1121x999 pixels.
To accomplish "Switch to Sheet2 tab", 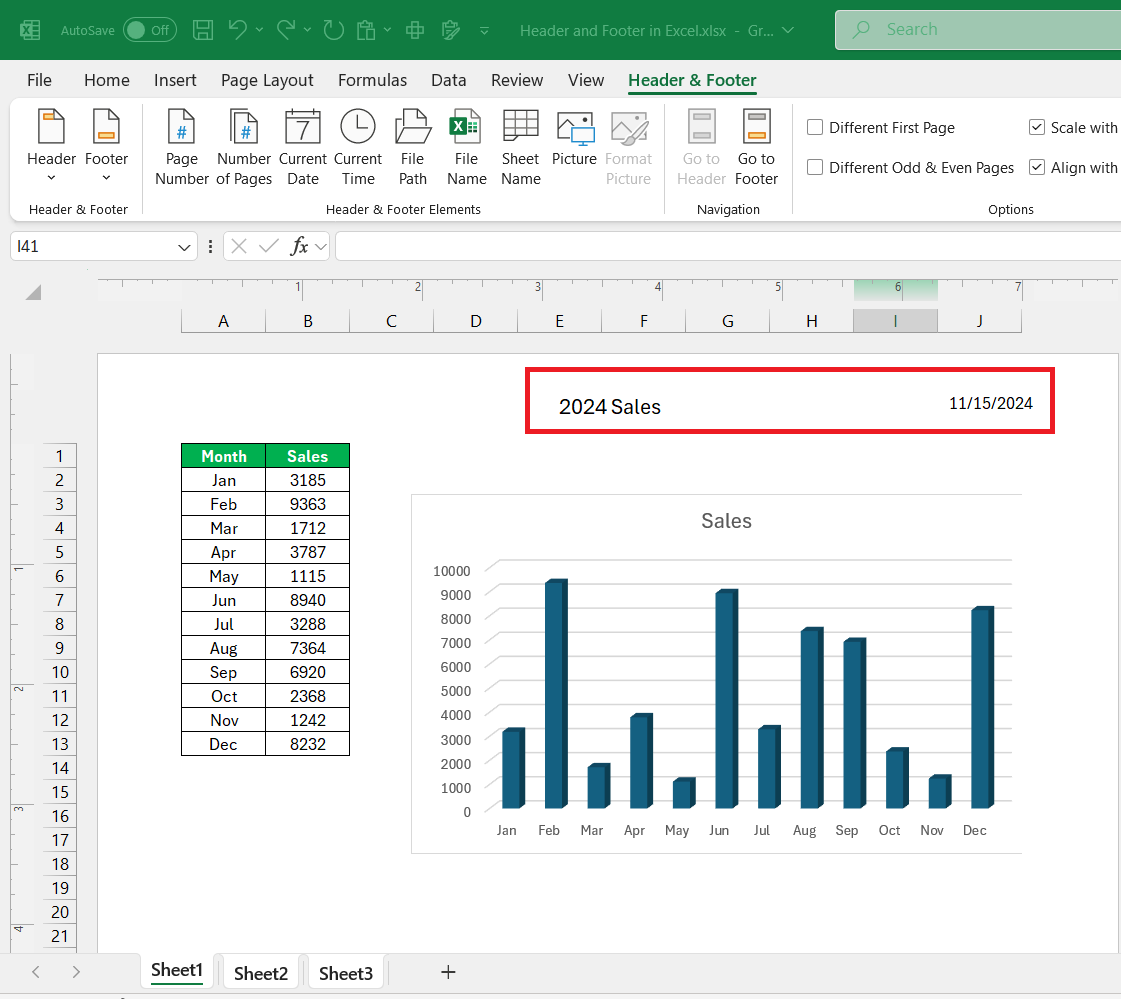I will tap(260, 973).
